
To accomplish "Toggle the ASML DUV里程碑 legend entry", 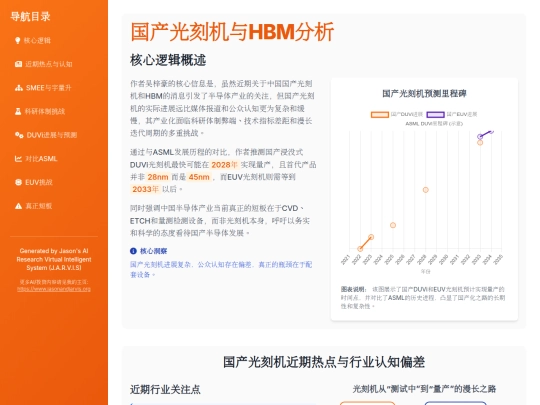I will point(434,123).
